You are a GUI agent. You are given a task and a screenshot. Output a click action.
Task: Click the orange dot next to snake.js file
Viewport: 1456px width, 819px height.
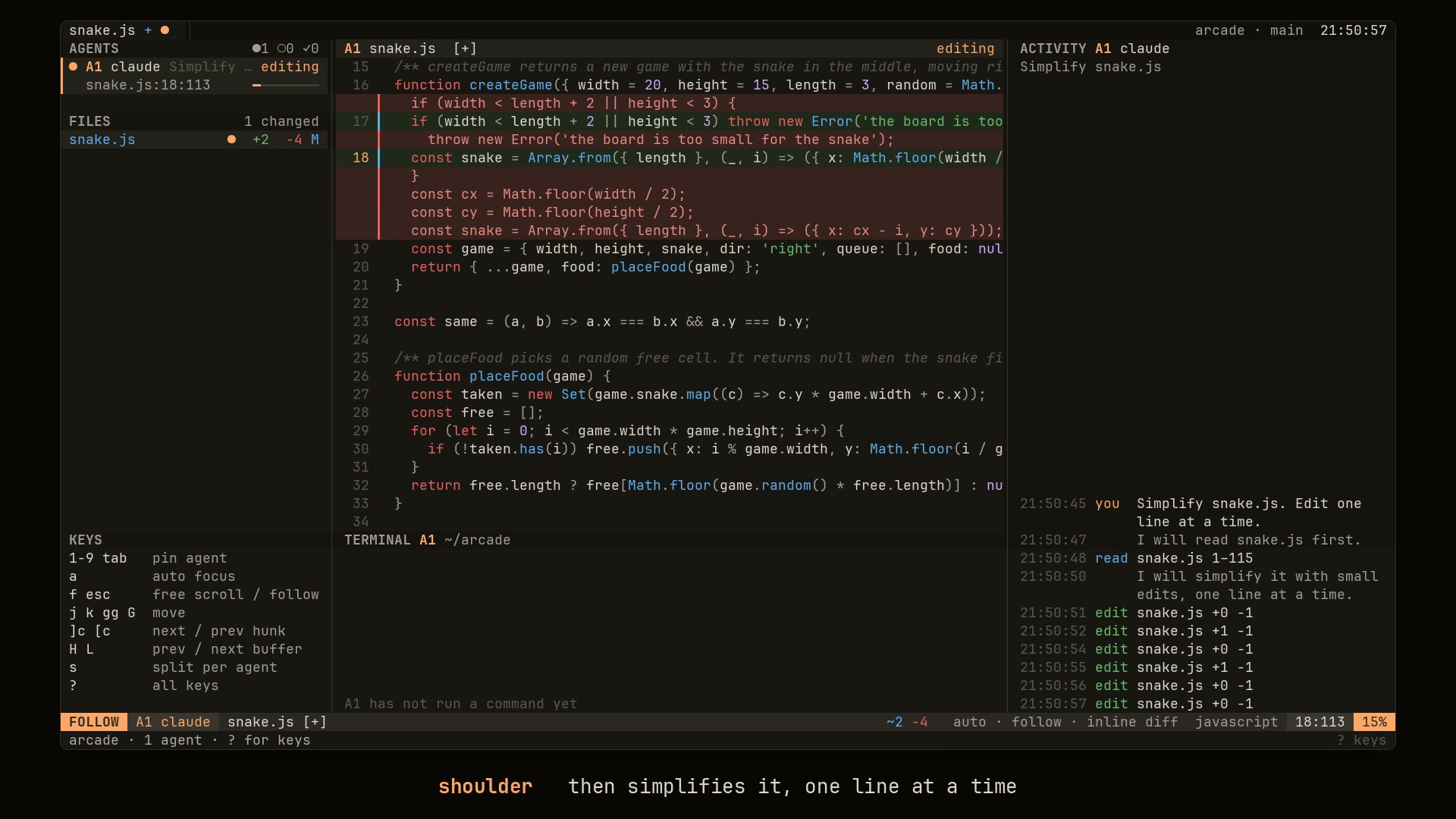(x=231, y=140)
